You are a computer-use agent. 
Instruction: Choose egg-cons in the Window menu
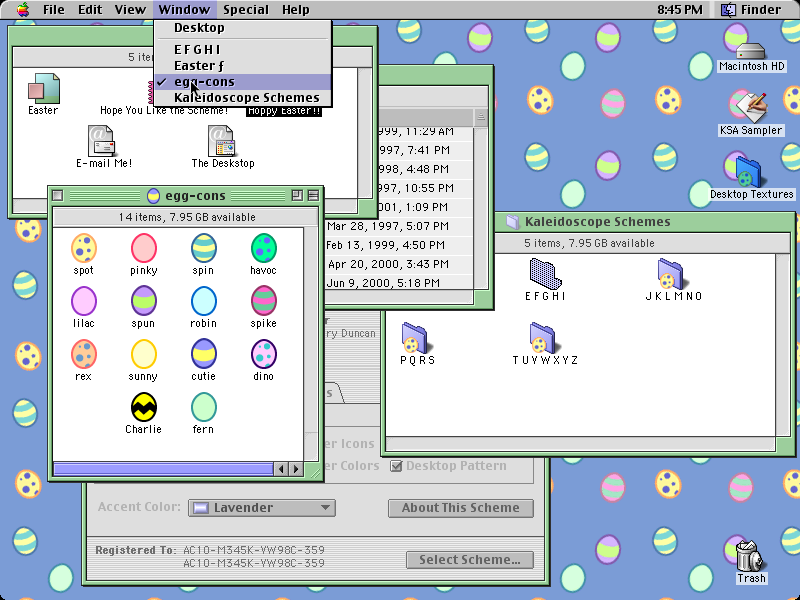click(x=243, y=82)
